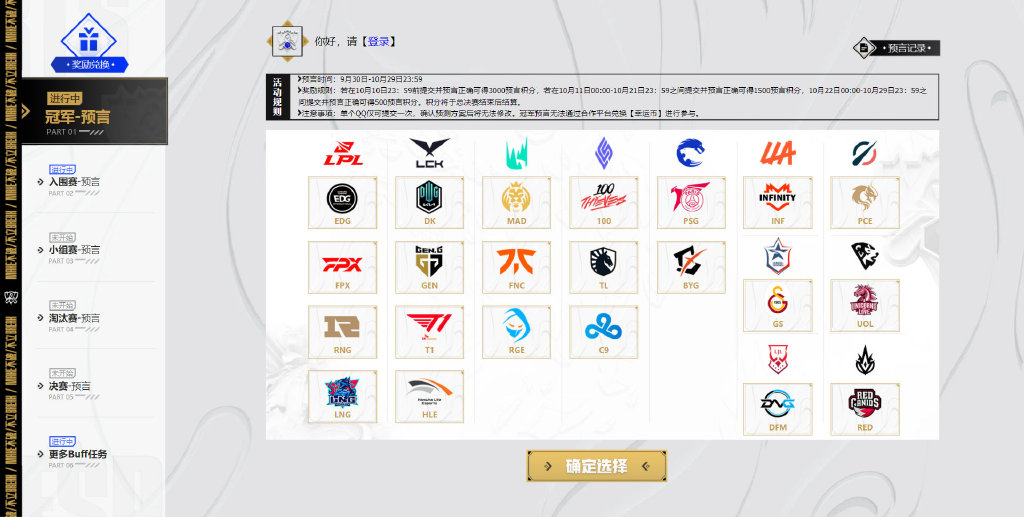
Task: Choose BYG team card
Action: pyautogui.click(x=691, y=267)
